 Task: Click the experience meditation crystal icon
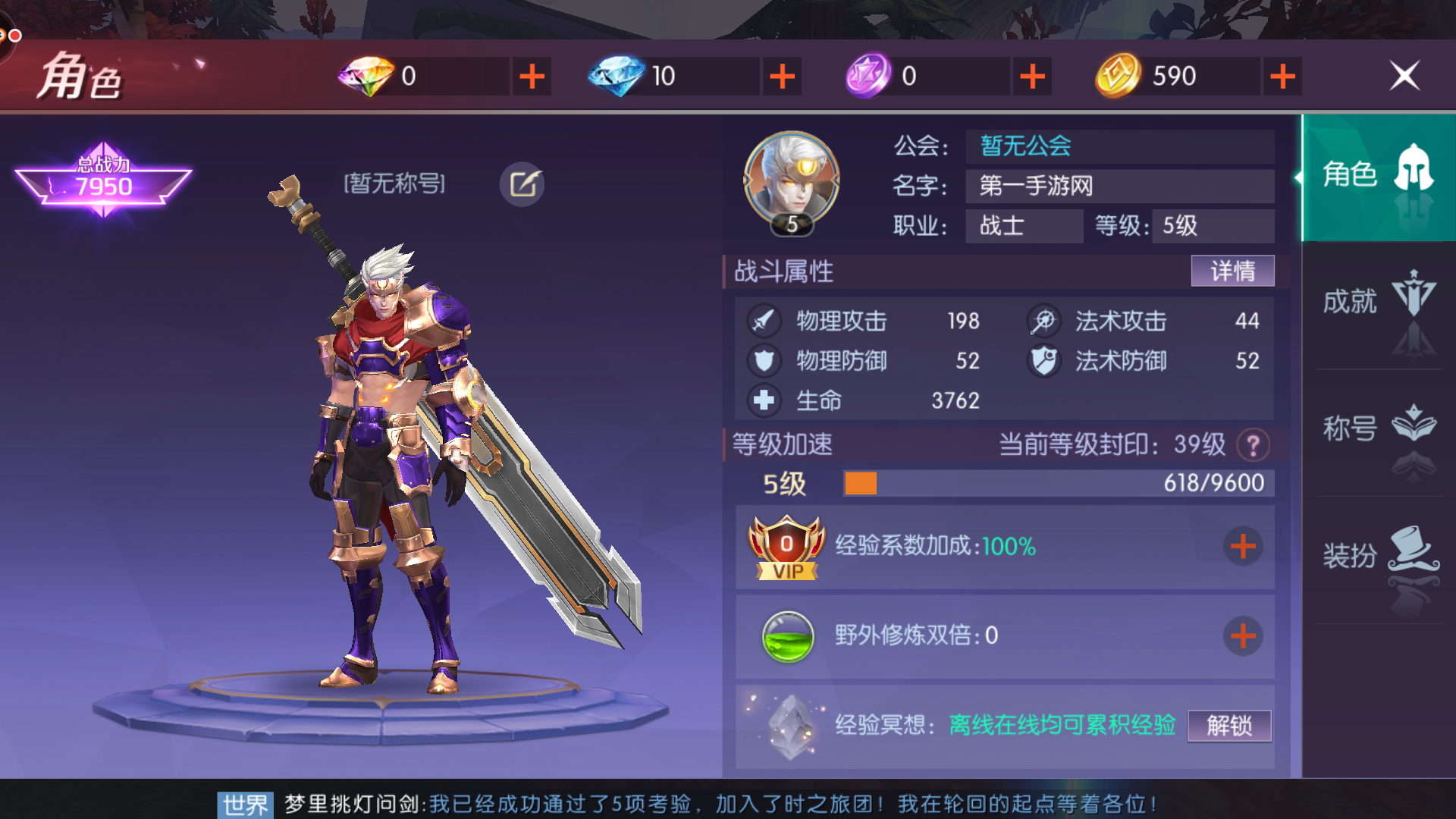790,726
